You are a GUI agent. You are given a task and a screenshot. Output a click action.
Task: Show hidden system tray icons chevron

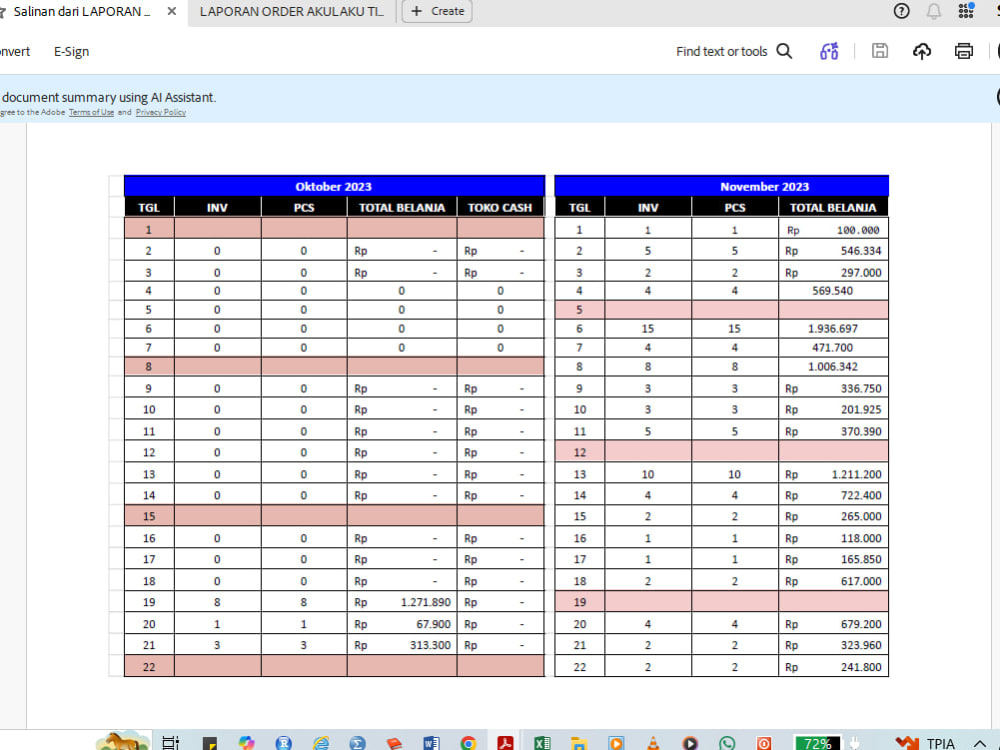(980, 744)
